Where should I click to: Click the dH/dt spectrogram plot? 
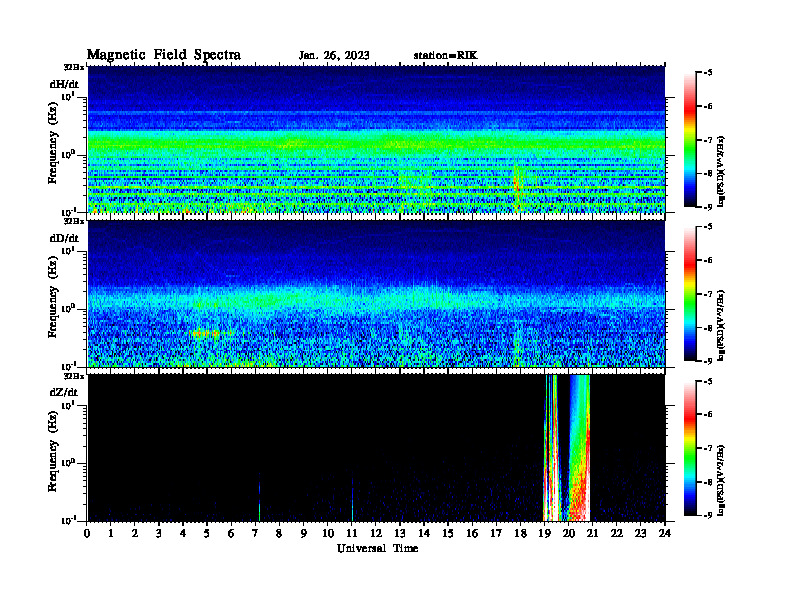pyautogui.click(x=376, y=139)
